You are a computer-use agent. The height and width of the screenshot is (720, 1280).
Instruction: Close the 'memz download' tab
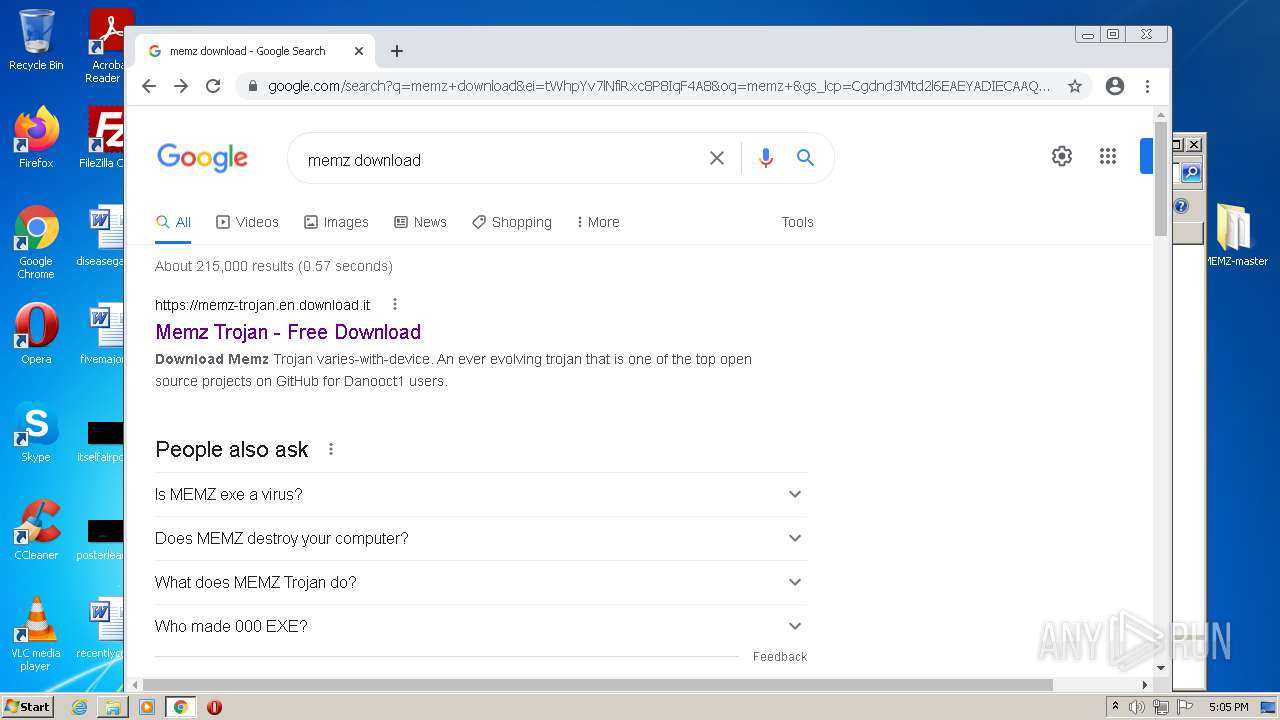click(x=359, y=51)
